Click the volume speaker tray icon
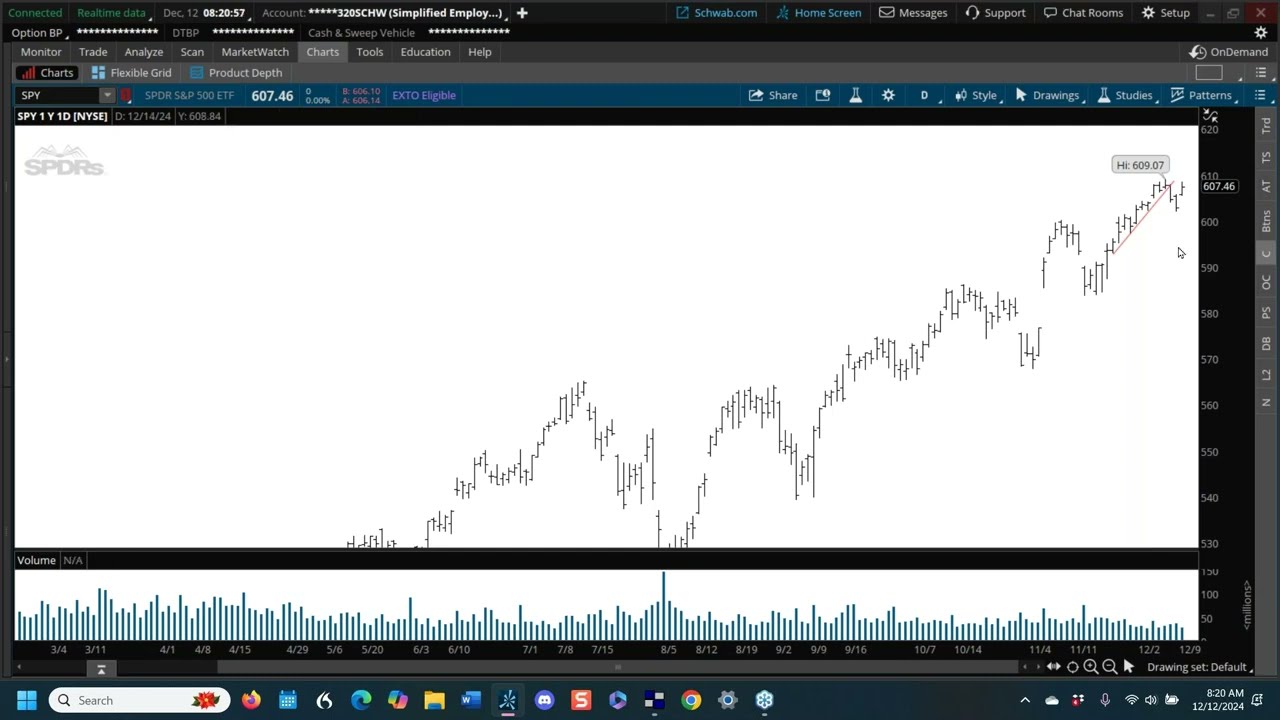Viewport: 1280px width, 720px height. tap(1150, 700)
